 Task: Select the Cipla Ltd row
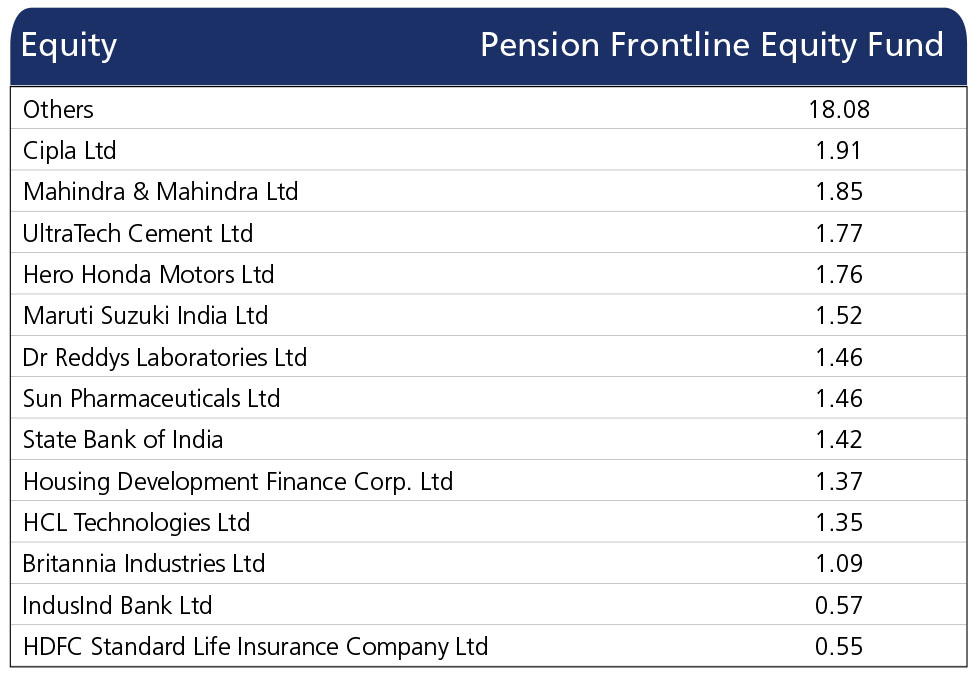489,150
